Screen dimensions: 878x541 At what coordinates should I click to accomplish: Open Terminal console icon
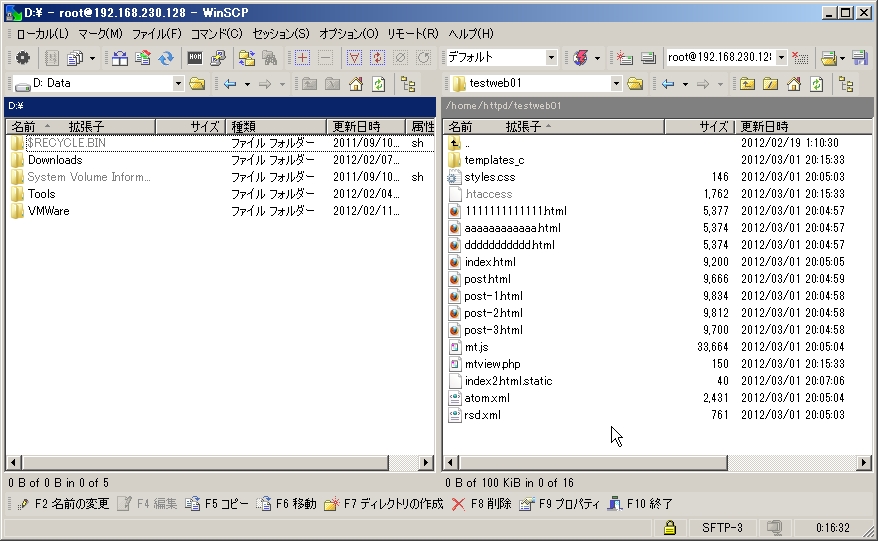pyautogui.click(x=195, y=58)
